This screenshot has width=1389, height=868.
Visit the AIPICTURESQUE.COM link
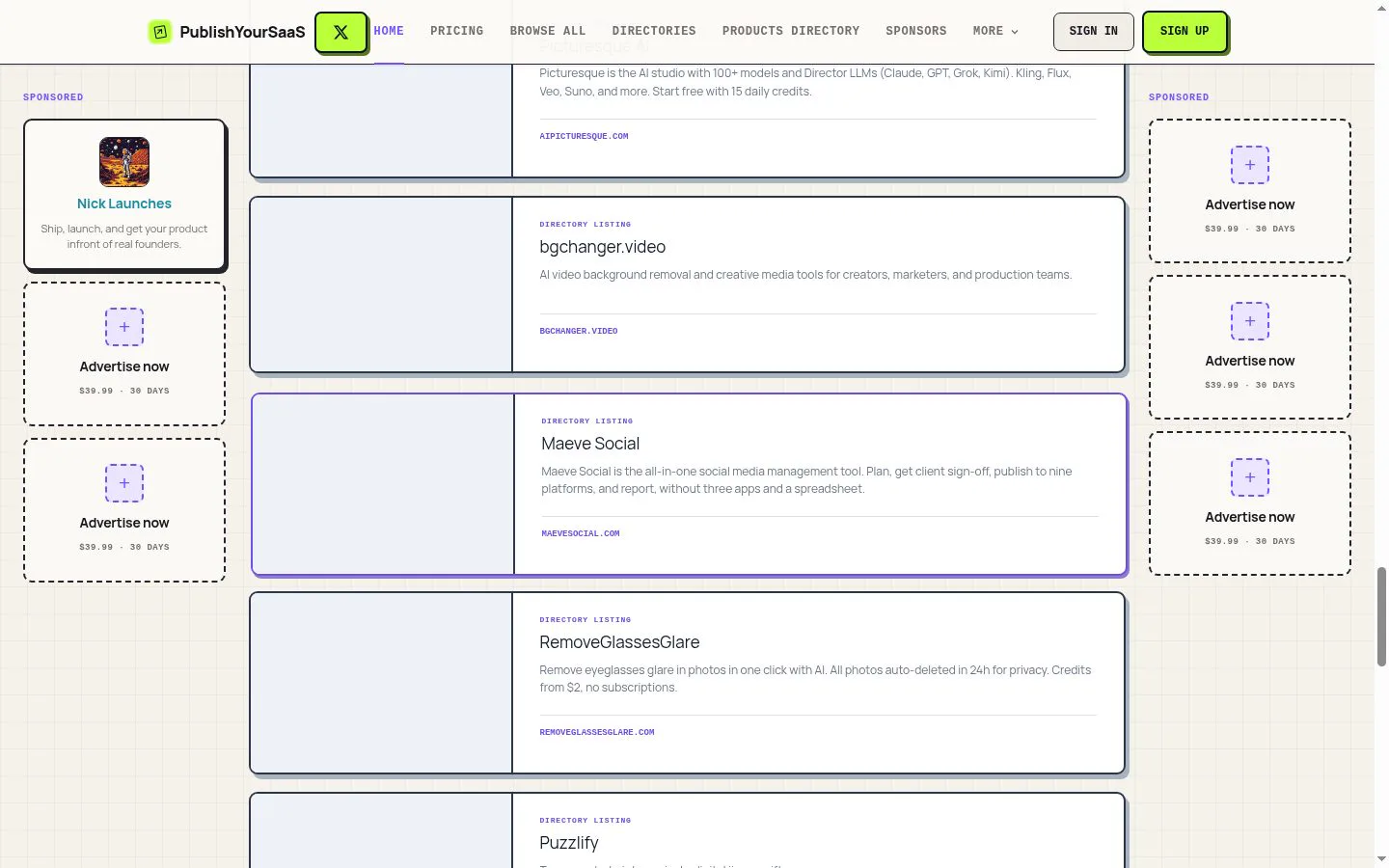[584, 136]
